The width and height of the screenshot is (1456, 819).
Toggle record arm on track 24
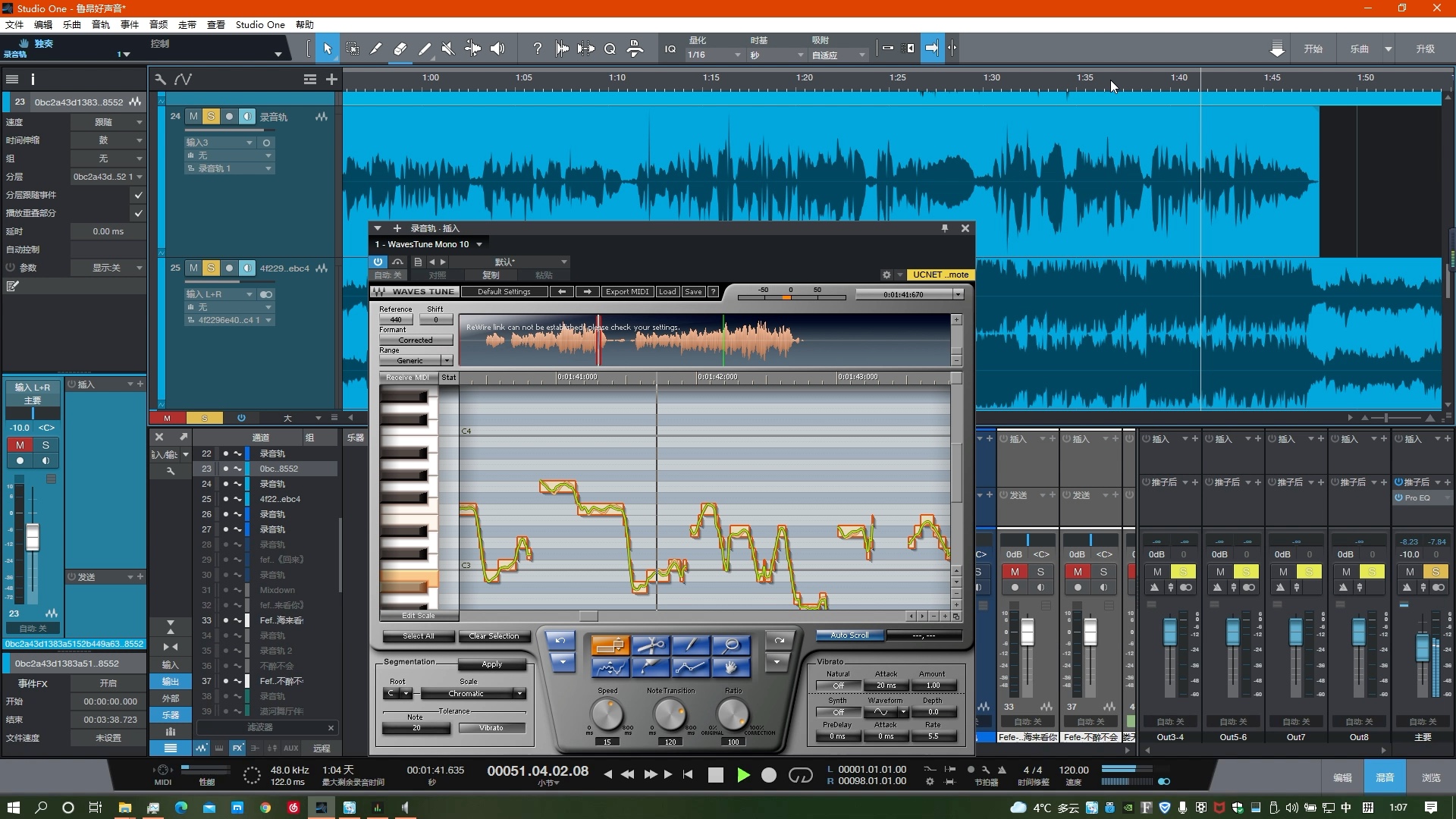pyautogui.click(x=229, y=117)
